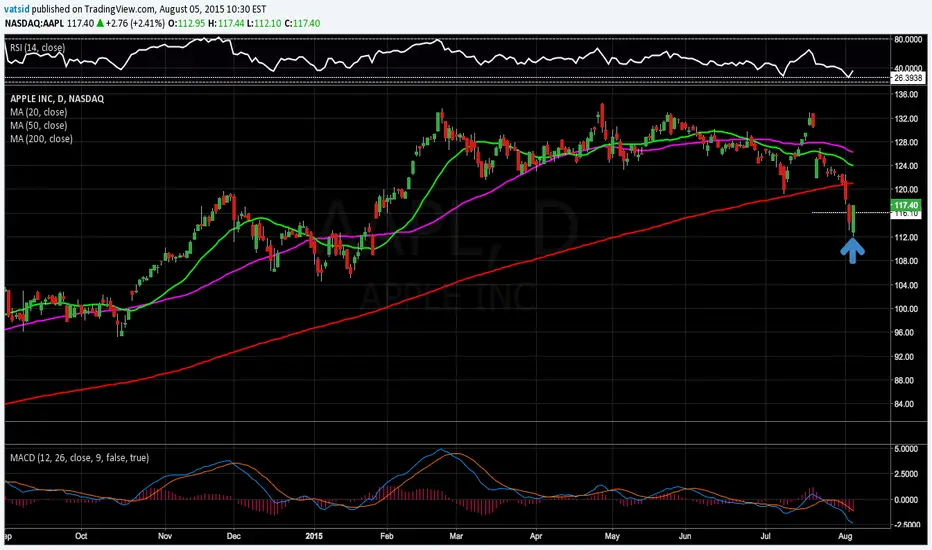Click the Jul label on time axis
Image resolution: width=932 pixels, height=550 pixels.
[x=766, y=536]
